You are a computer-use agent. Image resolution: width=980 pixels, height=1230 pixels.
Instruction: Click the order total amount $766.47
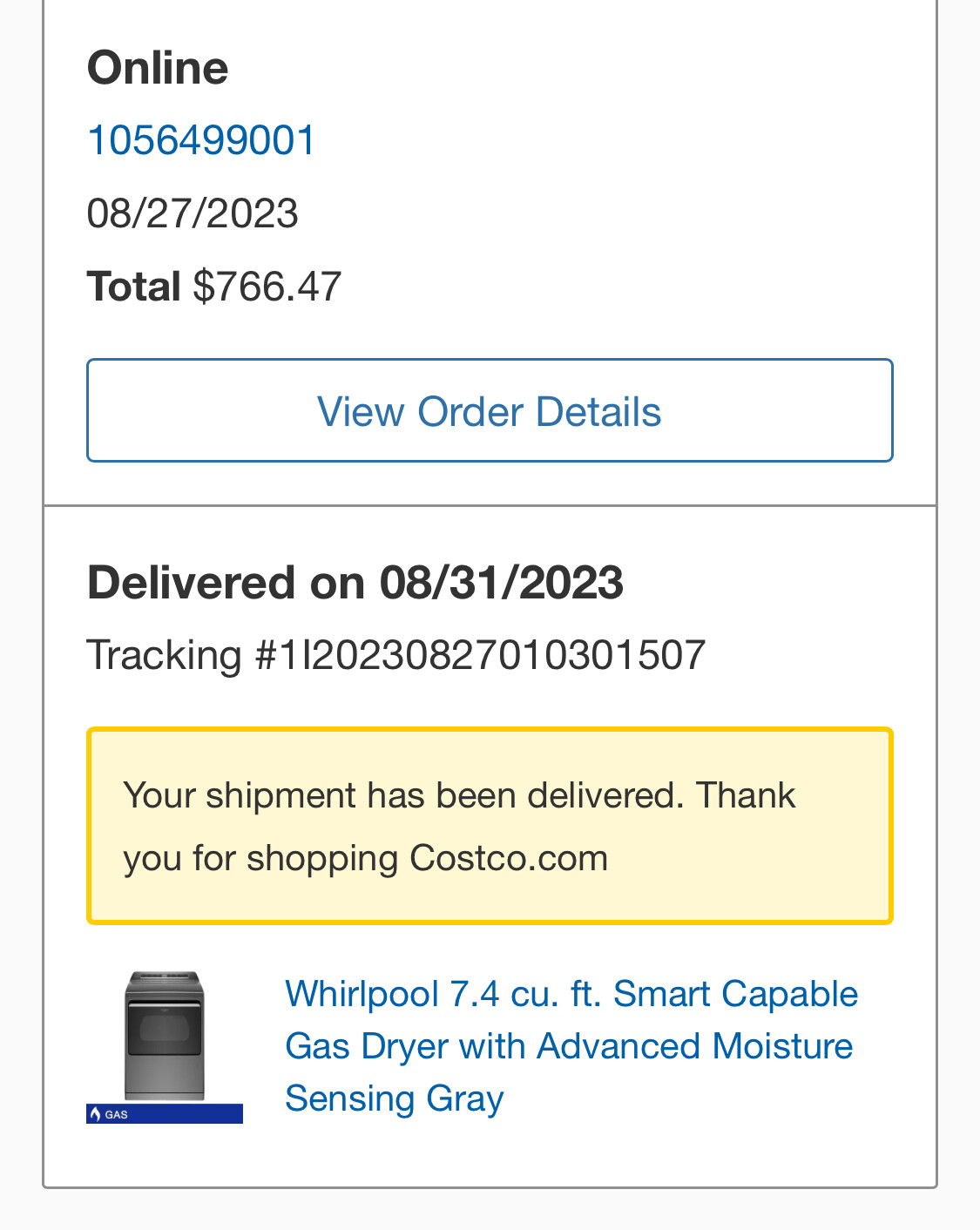pyautogui.click(x=267, y=287)
